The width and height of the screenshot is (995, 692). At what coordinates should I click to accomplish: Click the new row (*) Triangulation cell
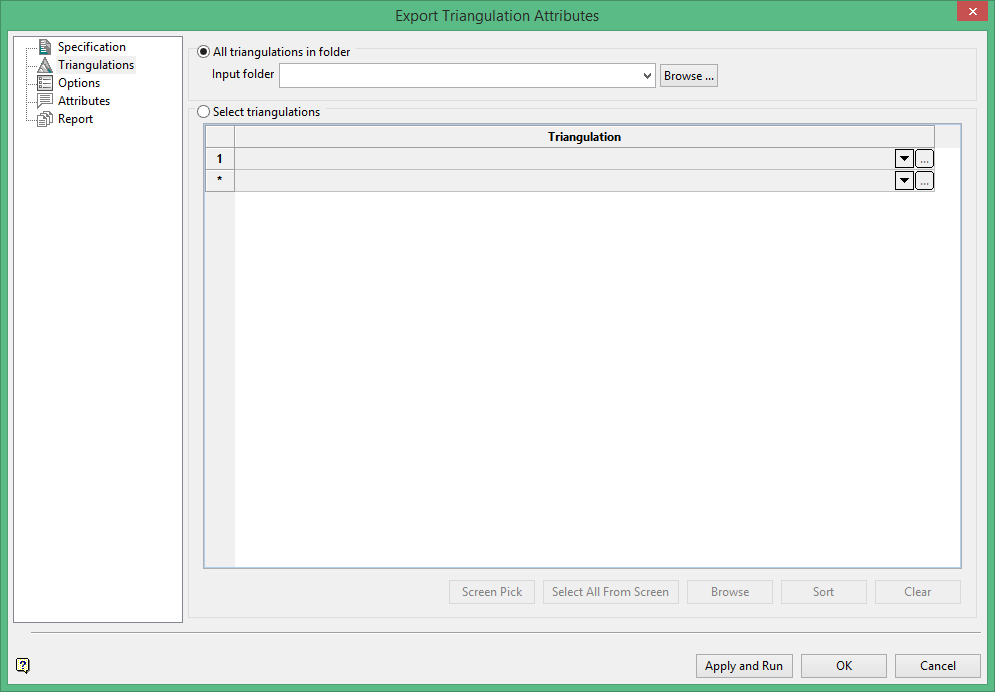pyautogui.click(x=565, y=181)
